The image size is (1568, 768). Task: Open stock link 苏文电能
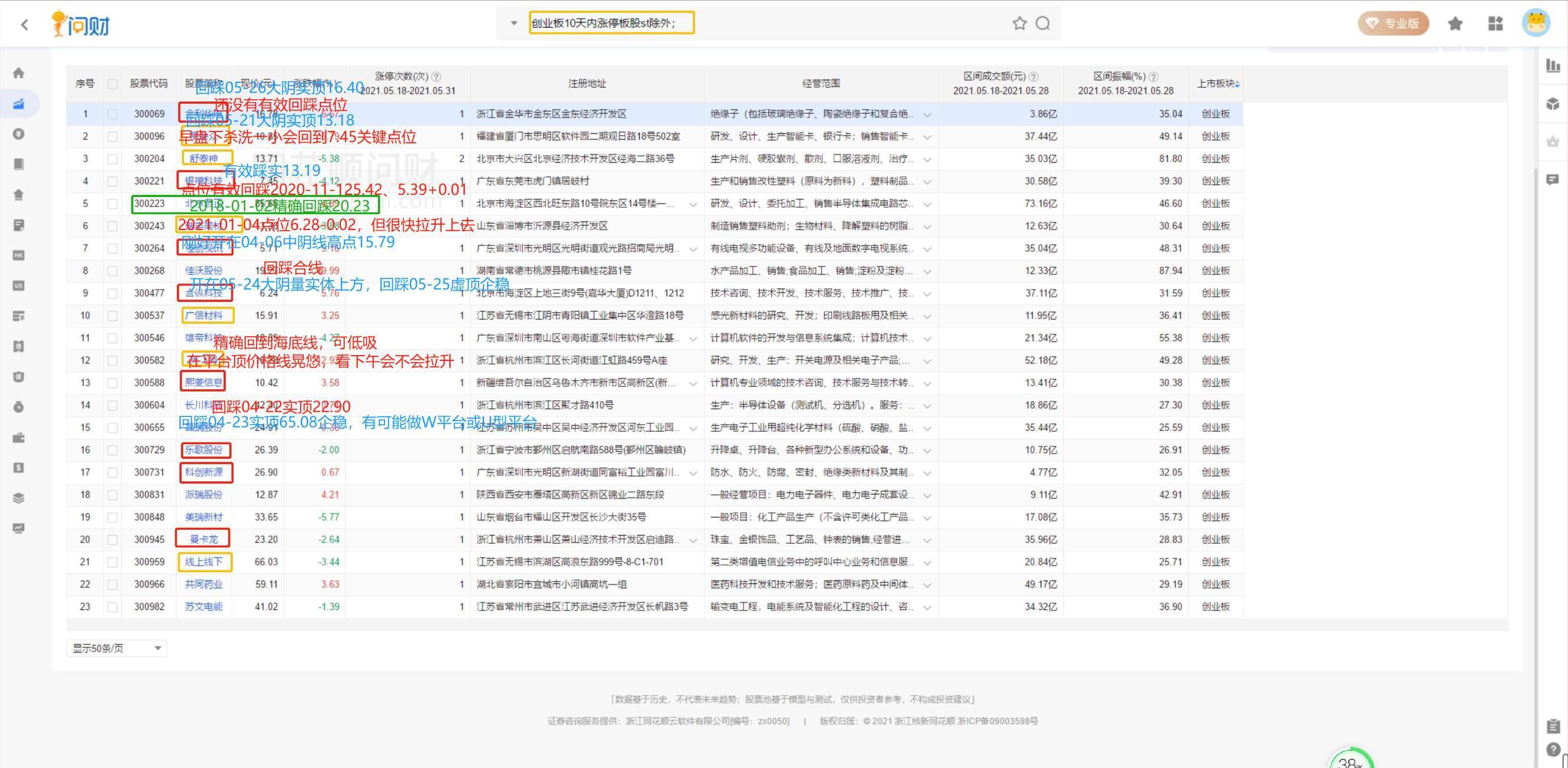tap(204, 606)
